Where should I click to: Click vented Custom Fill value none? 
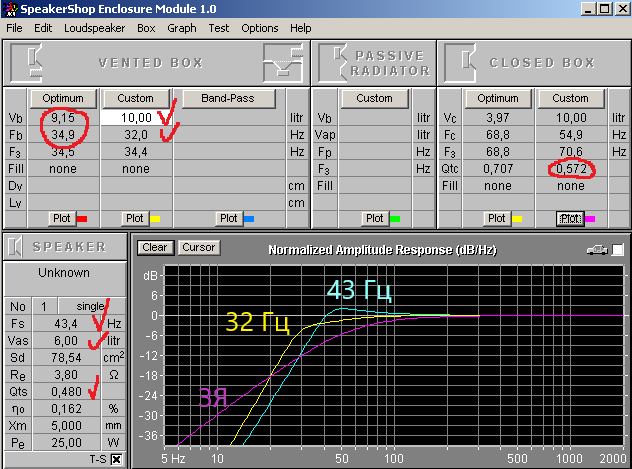coord(136,168)
